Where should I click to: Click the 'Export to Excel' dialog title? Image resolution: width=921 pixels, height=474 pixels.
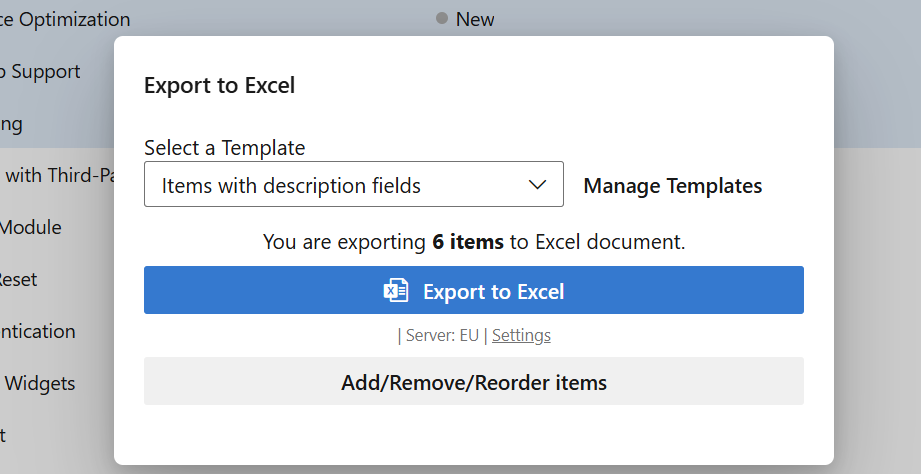point(219,85)
